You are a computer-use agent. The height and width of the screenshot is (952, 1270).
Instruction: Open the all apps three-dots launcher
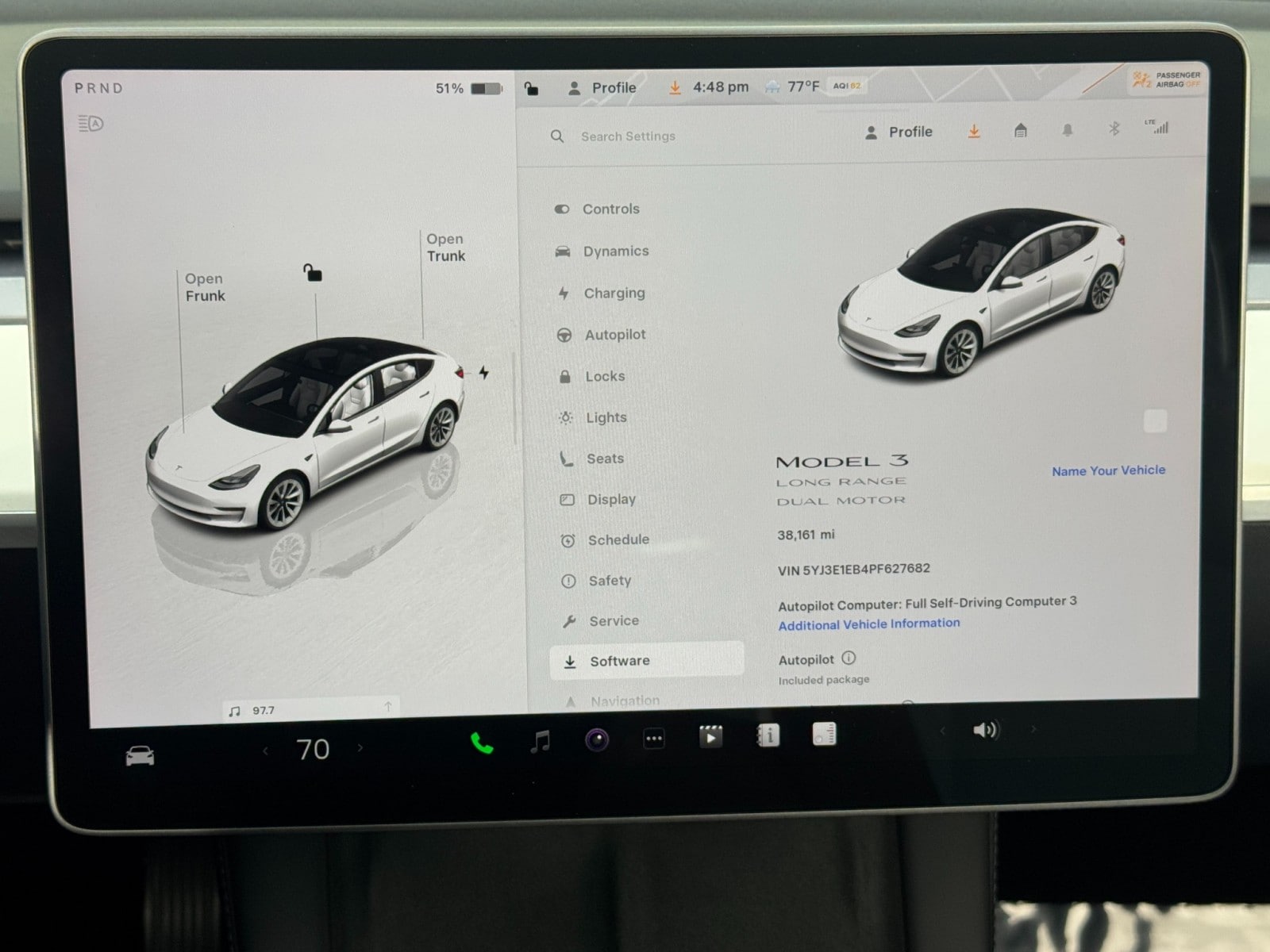(653, 739)
